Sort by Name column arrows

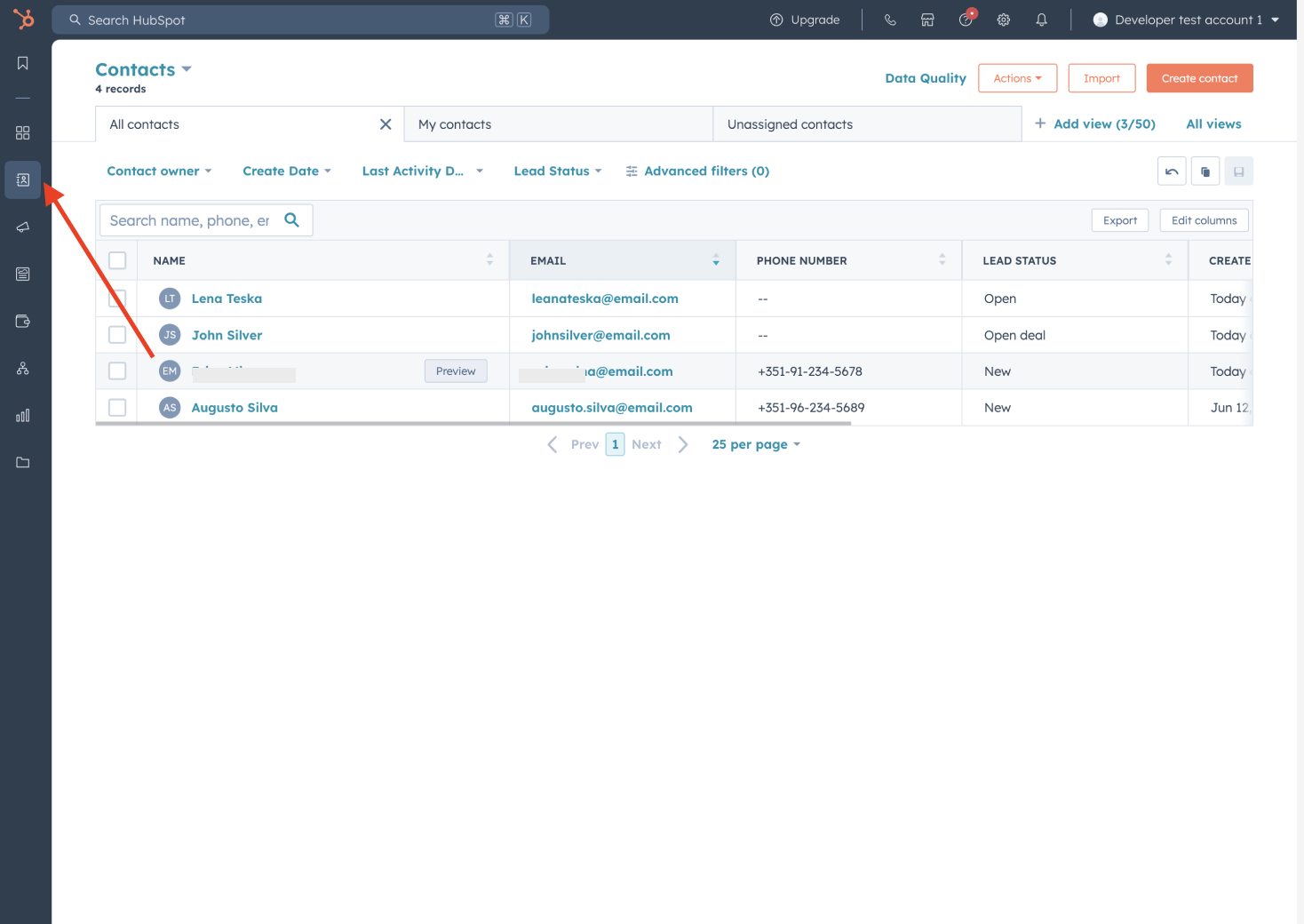coord(489,259)
